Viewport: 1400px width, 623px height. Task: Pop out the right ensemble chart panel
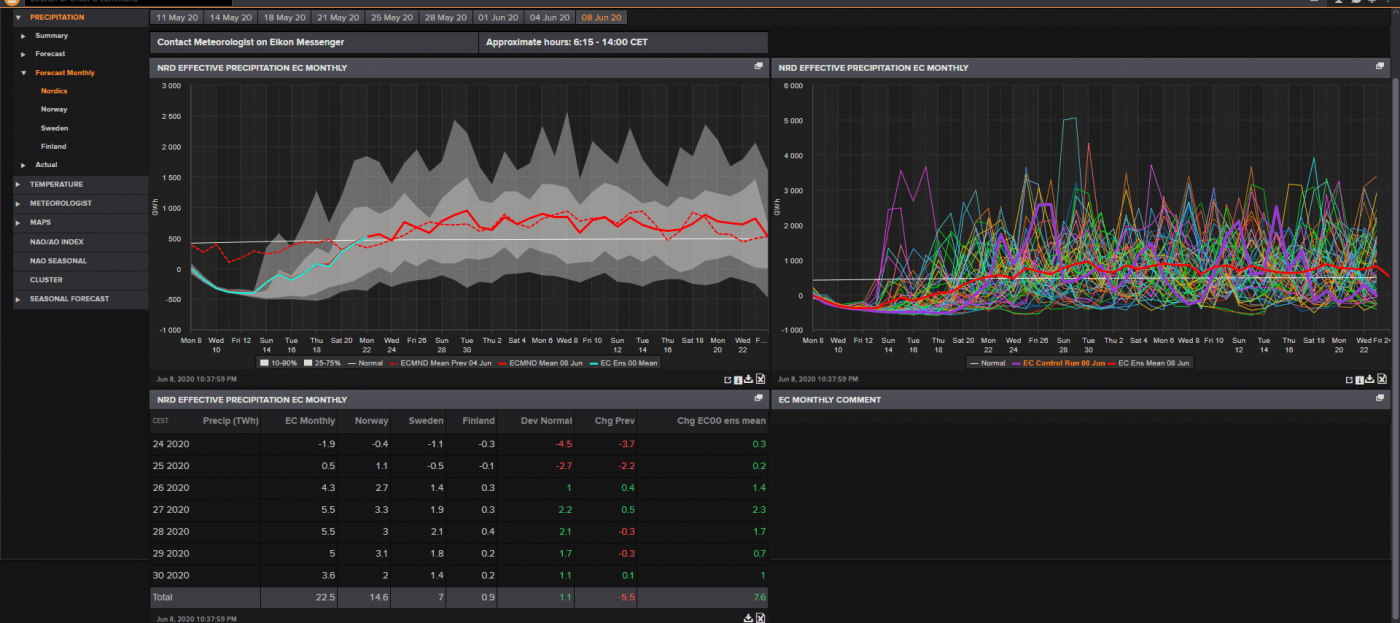[1381, 66]
